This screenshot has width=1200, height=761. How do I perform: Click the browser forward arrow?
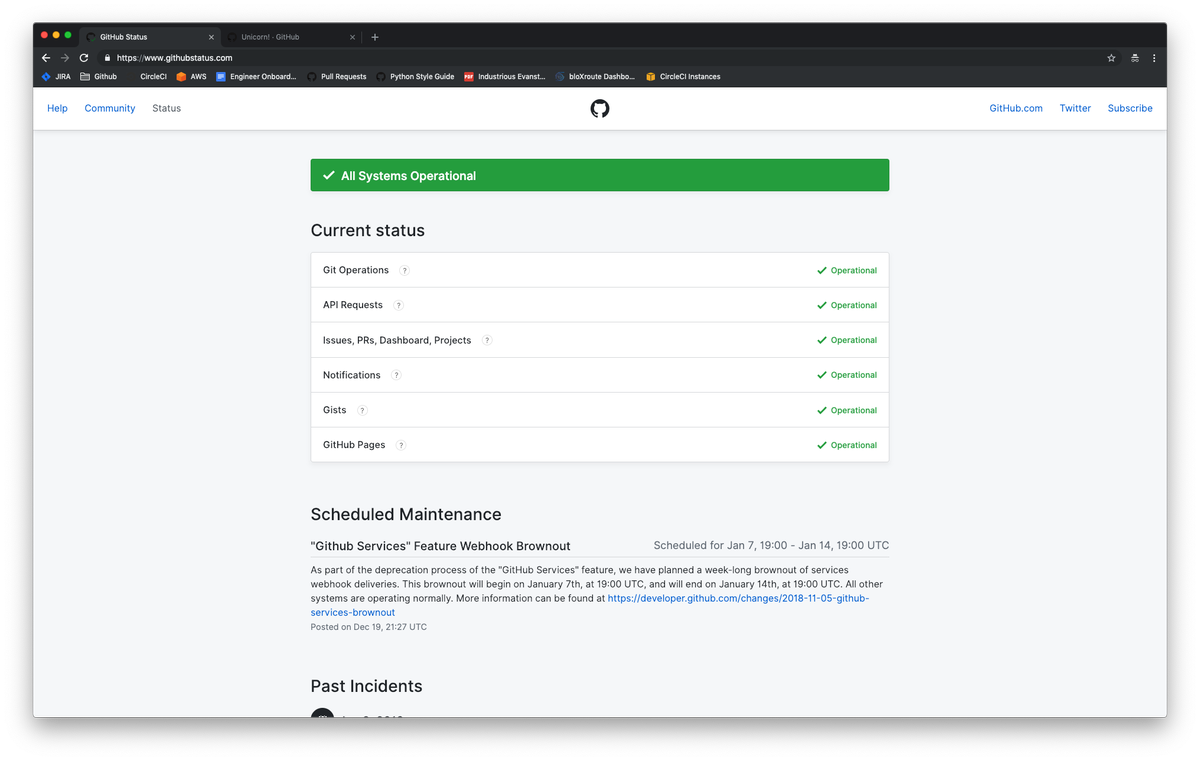point(65,58)
